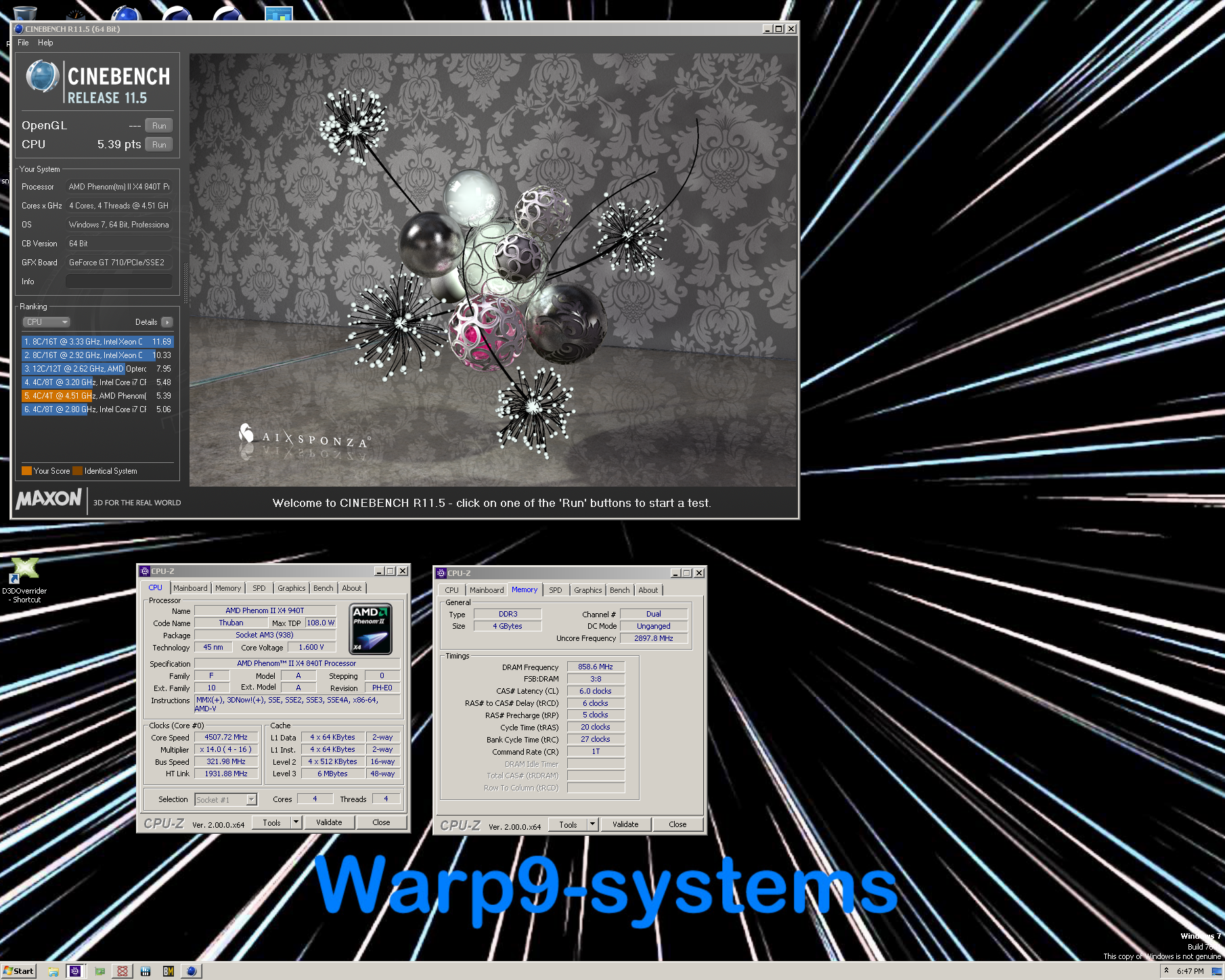The height and width of the screenshot is (980, 1225).
Task: Click the empty Info field in Your System
Action: pos(118,282)
